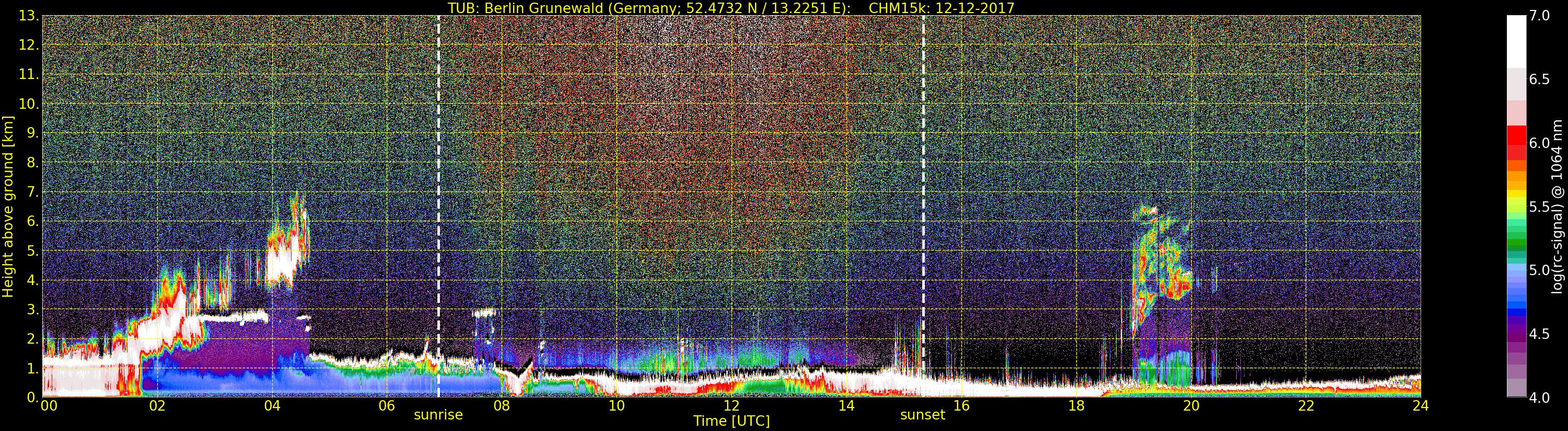This screenshot has height=431, width=1568.
Task: Click the '5.0' colorbar tick label
Action: tap(1539, 270)
